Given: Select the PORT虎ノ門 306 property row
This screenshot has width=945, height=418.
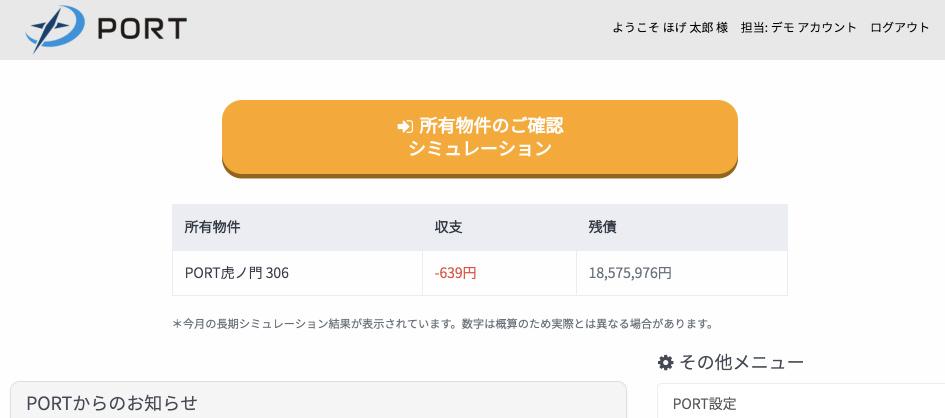Looking at the screenshot, I should pos(237,272).
